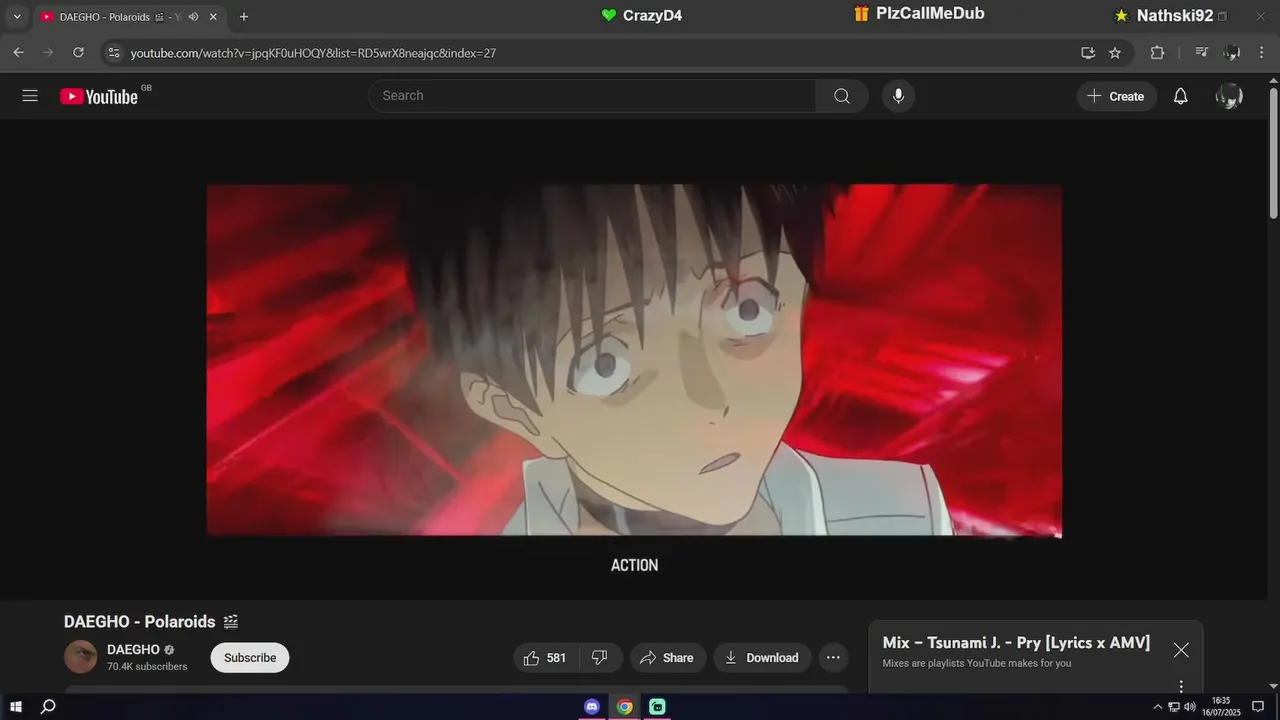Screen dimensions: 1280x720
Task: Close the Mix playlist panel
Action: (1181, 650)
